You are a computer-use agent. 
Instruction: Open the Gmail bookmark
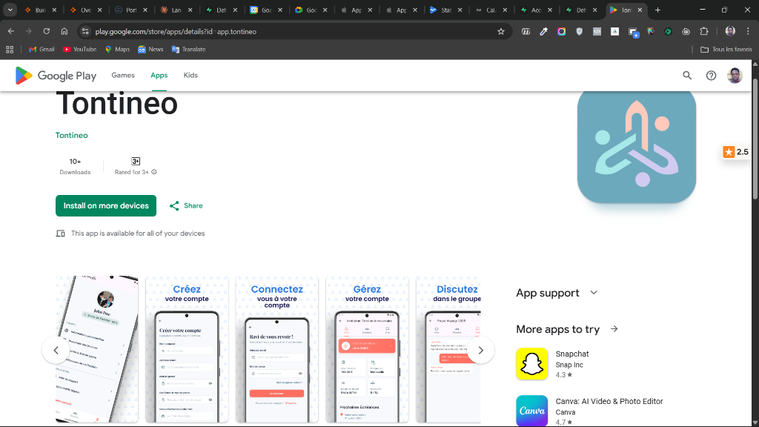[42, 49]
